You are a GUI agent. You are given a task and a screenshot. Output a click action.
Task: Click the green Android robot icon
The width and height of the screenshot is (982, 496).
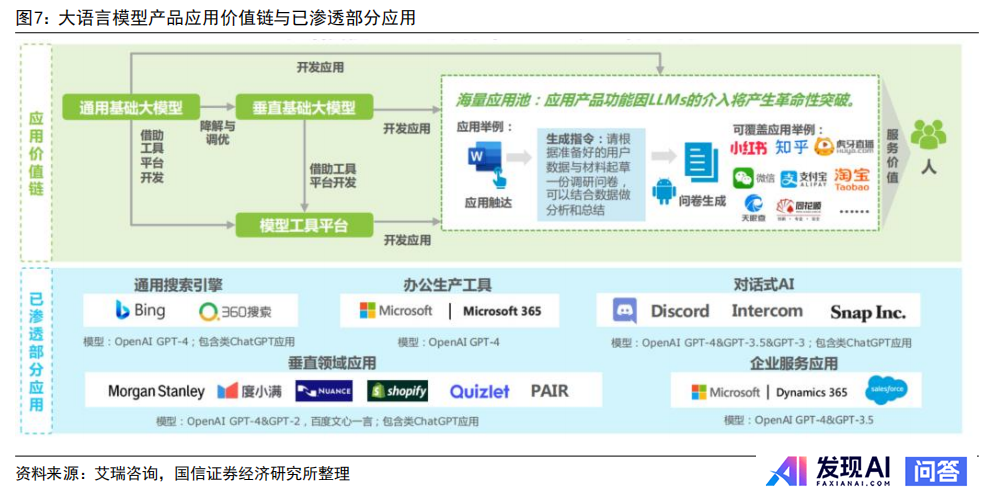663,191
